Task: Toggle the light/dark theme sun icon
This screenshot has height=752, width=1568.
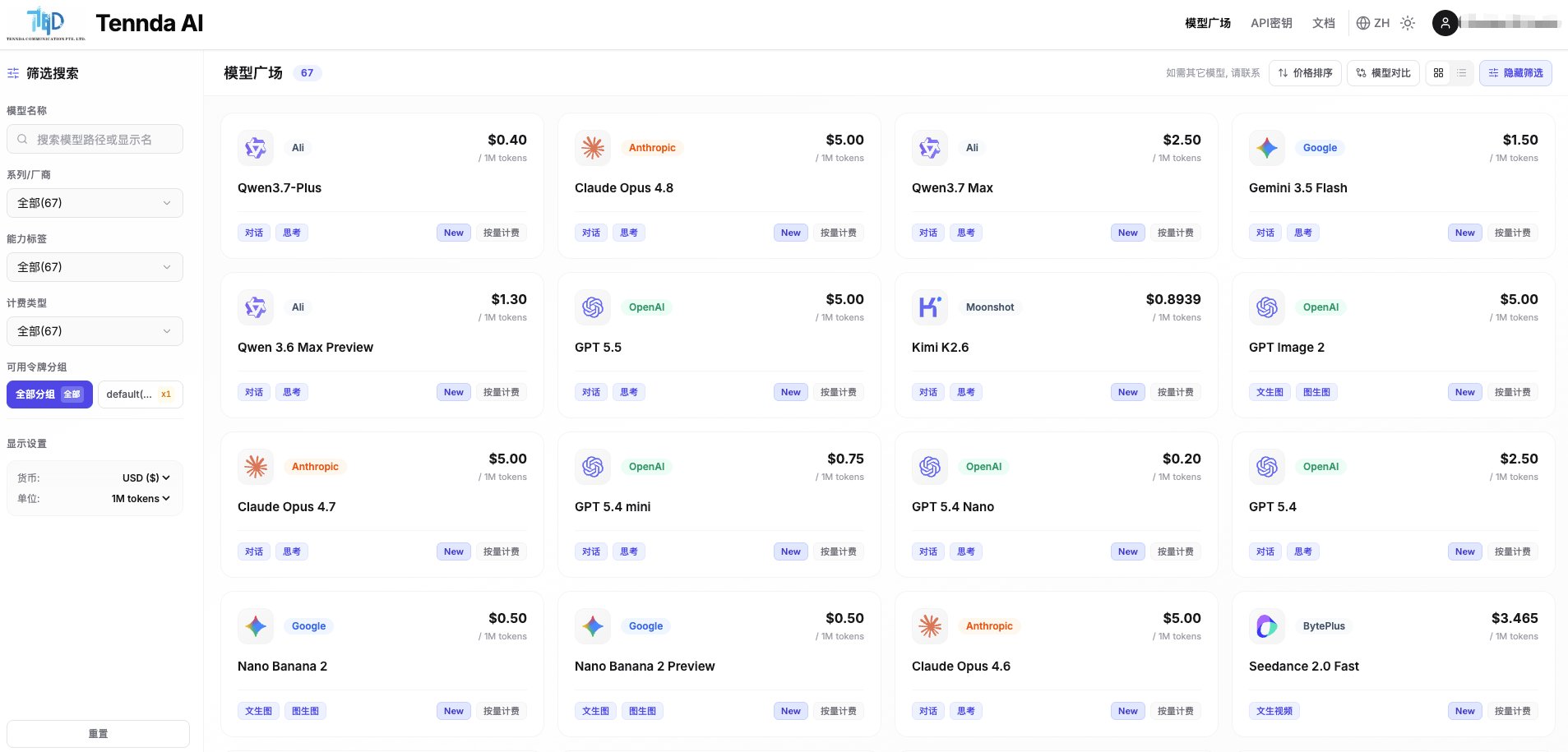Action: pos(1408,23)
